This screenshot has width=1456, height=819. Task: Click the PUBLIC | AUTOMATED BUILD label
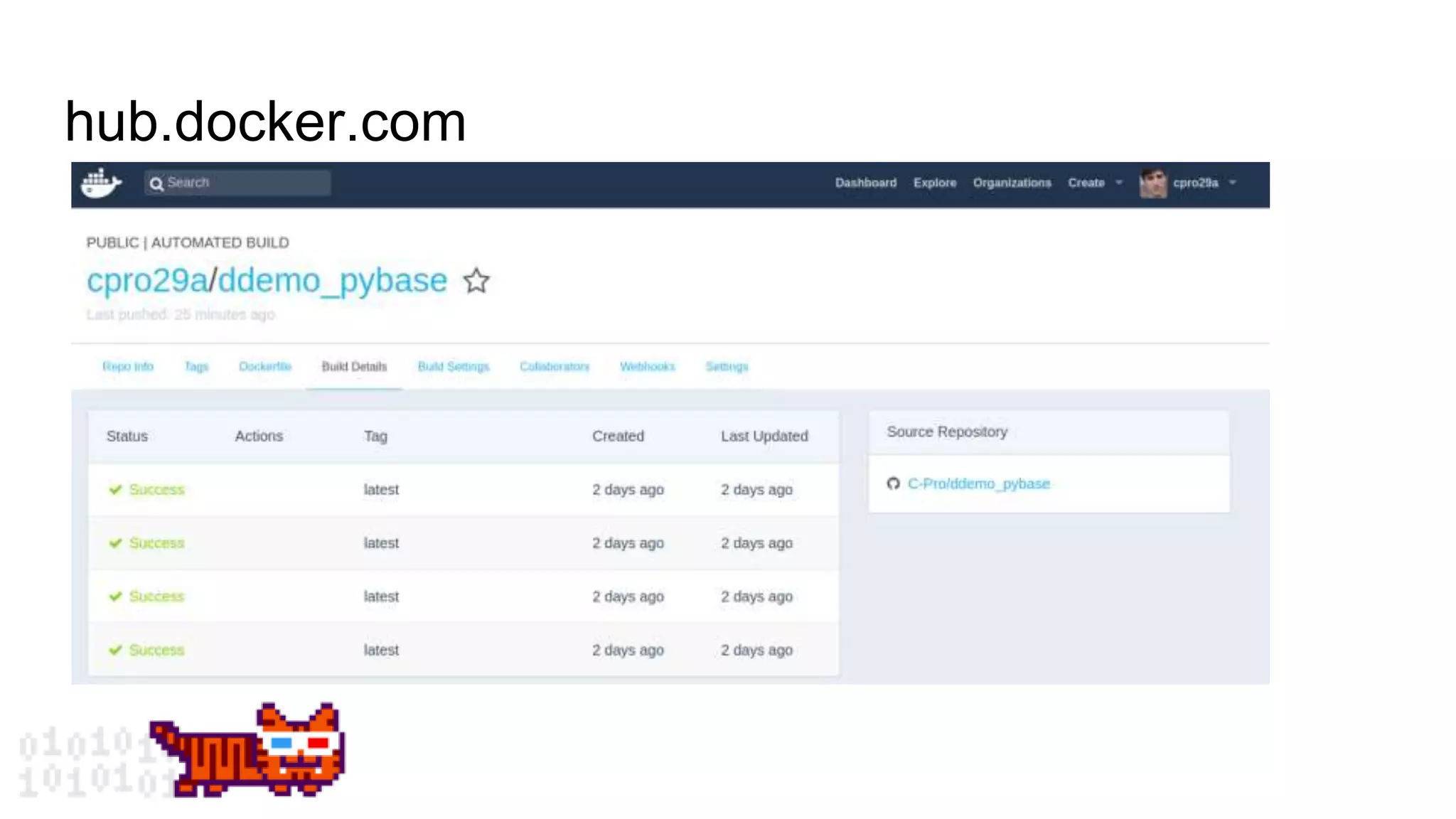pyautogui.click(x=188, y=242)
